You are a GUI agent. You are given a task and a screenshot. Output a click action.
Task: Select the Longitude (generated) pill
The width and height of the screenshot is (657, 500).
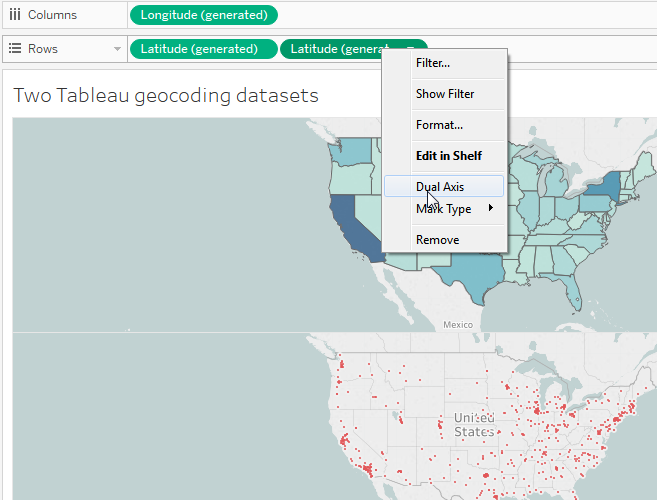tap(204, 15)
